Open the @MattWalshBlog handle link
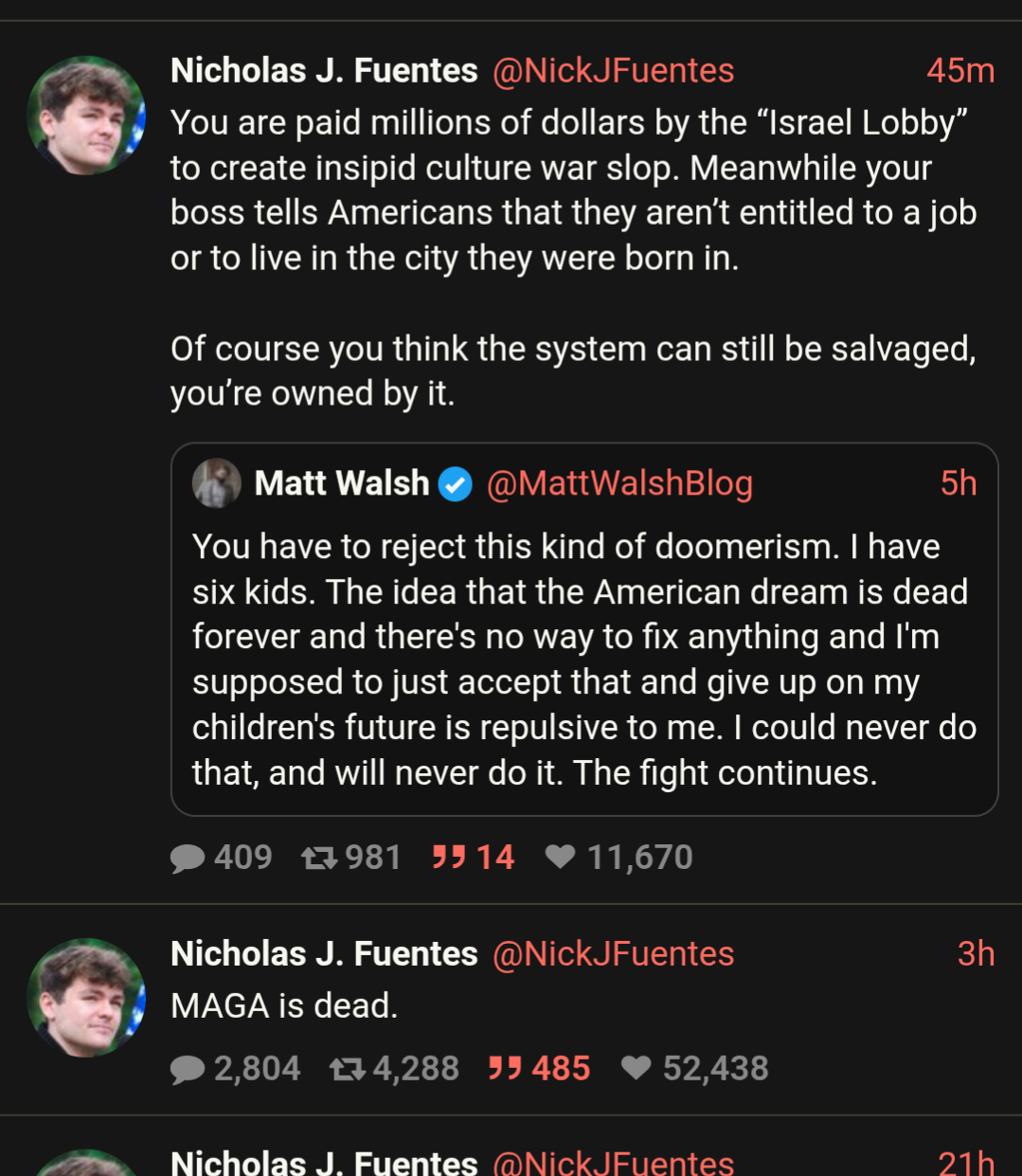Screen dimensions: 1022x1176 [619, 483]
